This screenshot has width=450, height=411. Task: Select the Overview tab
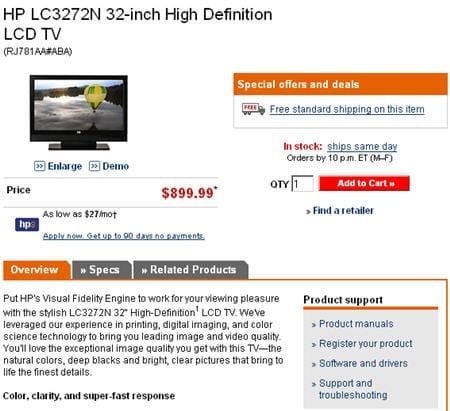coord(37,270)
